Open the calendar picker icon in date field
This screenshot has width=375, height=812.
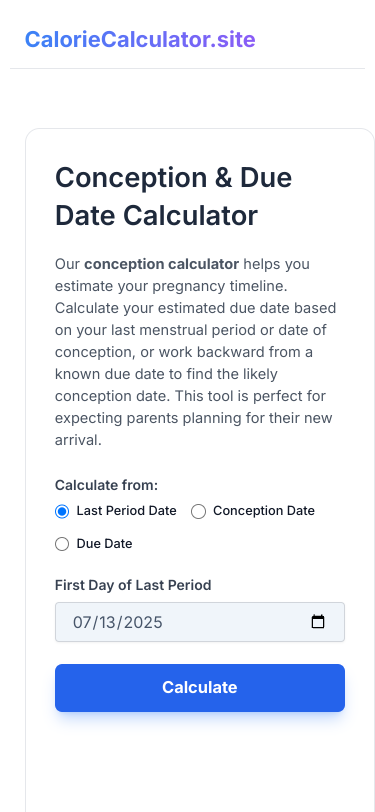tap(318, 621)
